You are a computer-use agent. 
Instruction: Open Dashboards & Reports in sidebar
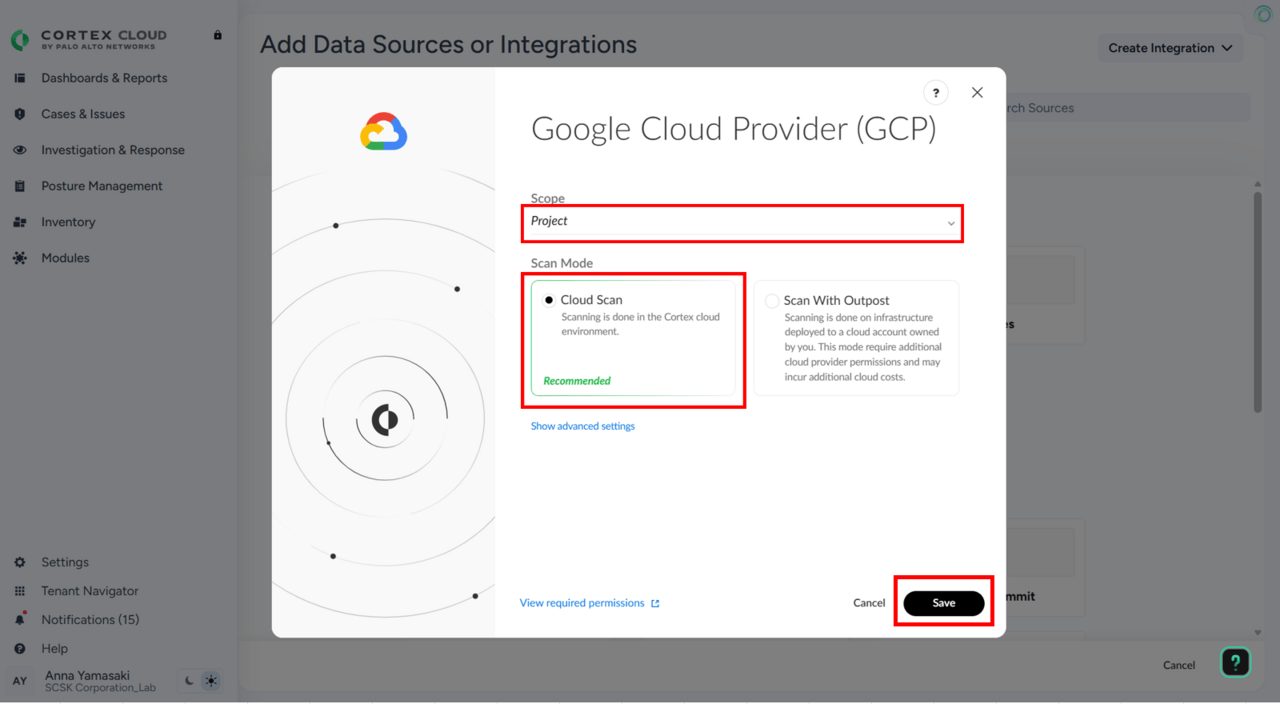click(104, 78)
